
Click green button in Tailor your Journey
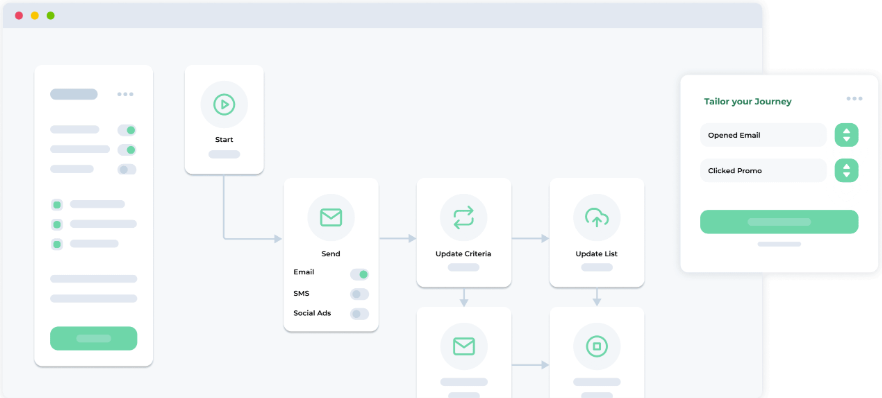pos(779,221)
